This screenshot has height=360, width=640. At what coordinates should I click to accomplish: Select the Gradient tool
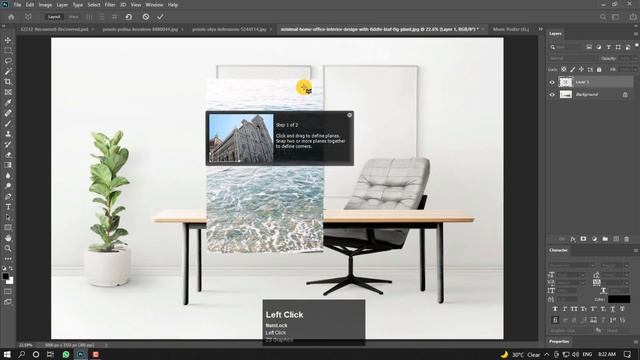(x=8, y=165)
